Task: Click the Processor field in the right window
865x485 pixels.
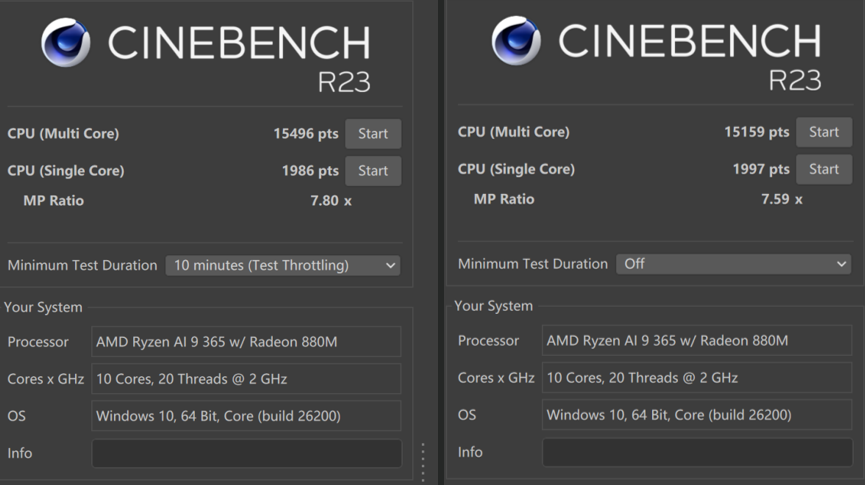Action: click(697, 340)
